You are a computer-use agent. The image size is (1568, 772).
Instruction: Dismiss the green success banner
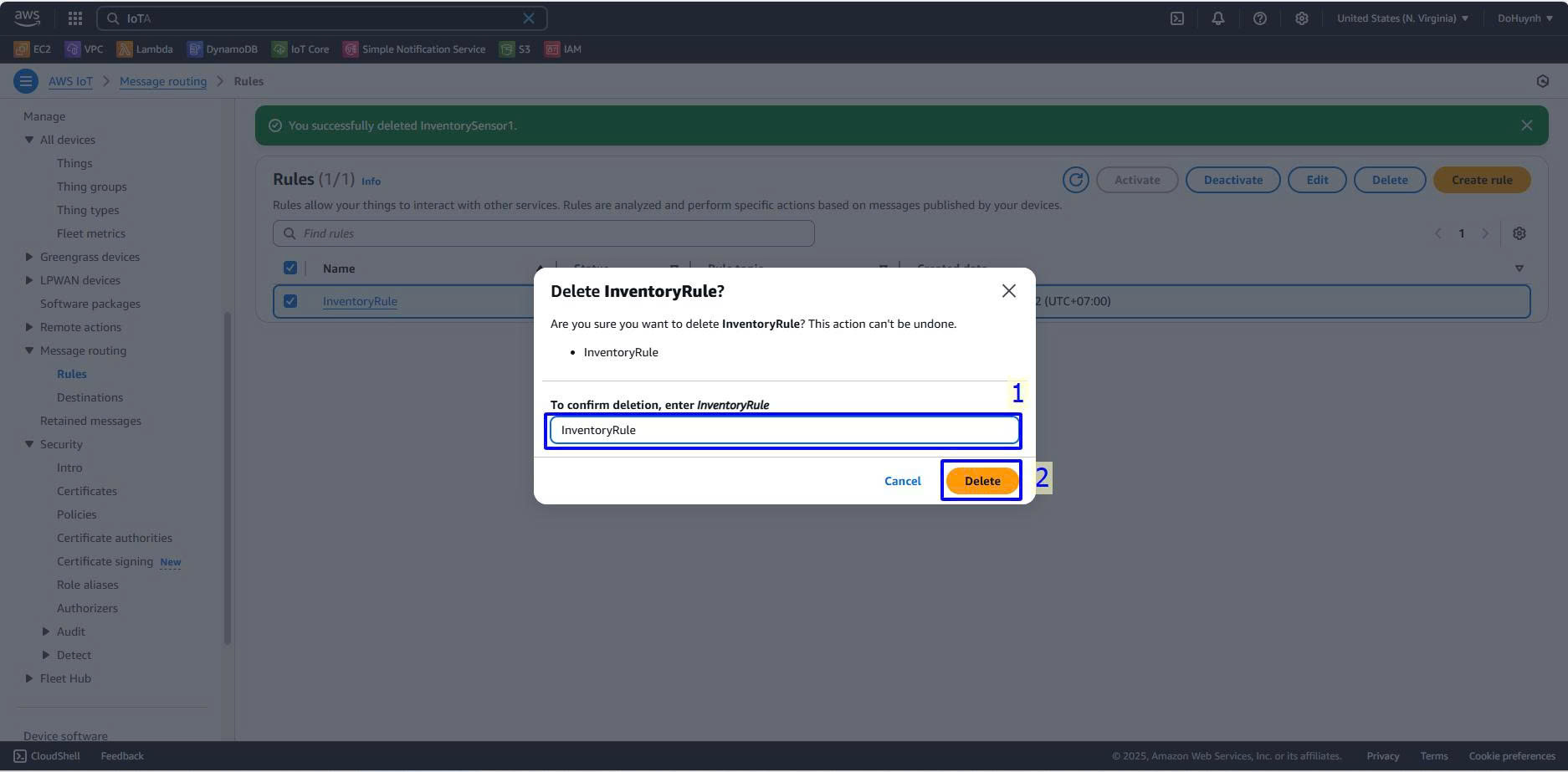[x=1526, y=125]
